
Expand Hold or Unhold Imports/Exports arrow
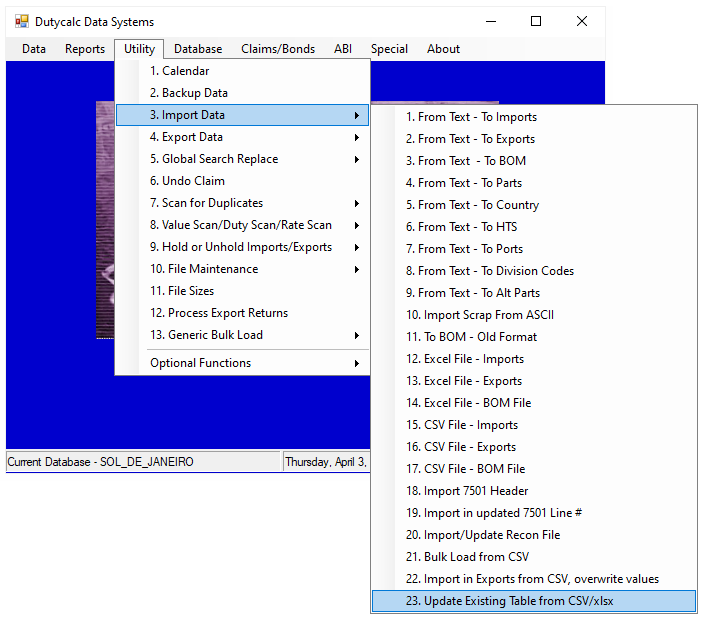pyautogui.click(x=357, y=247)
